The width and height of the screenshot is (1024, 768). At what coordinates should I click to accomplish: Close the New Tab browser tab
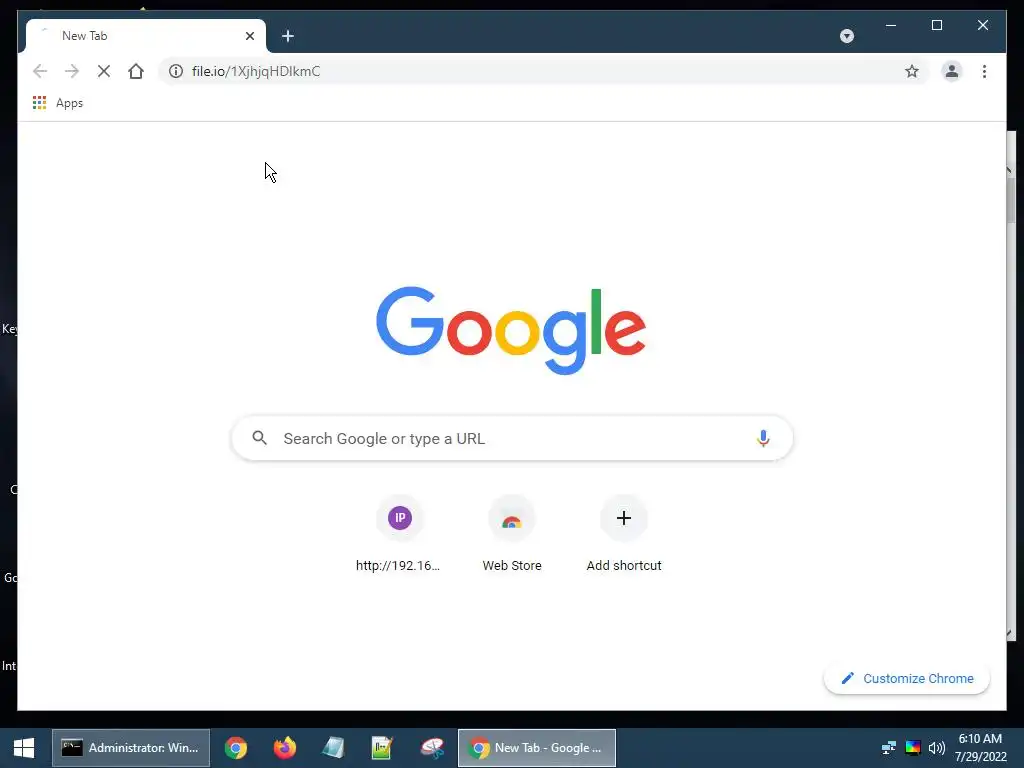(x=249, y=36)
